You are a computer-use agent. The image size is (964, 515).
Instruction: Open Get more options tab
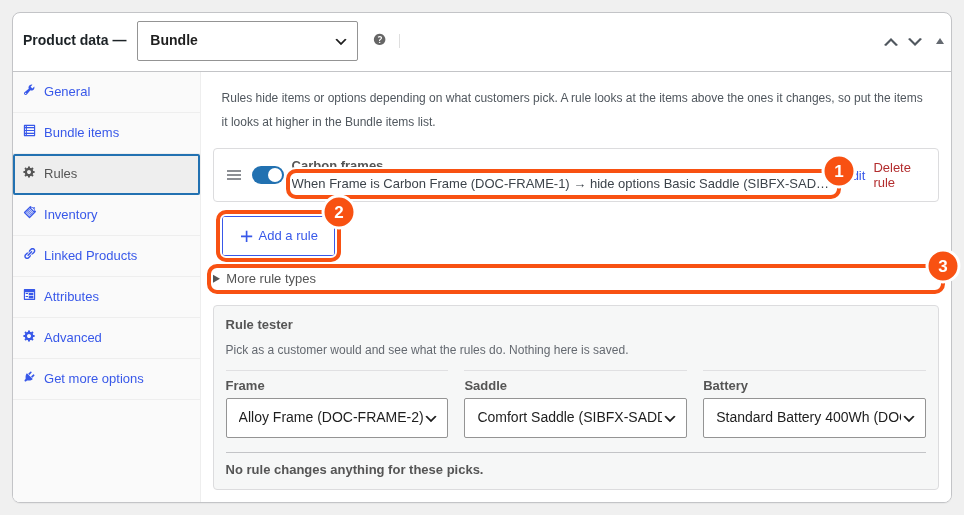point(106,379)
